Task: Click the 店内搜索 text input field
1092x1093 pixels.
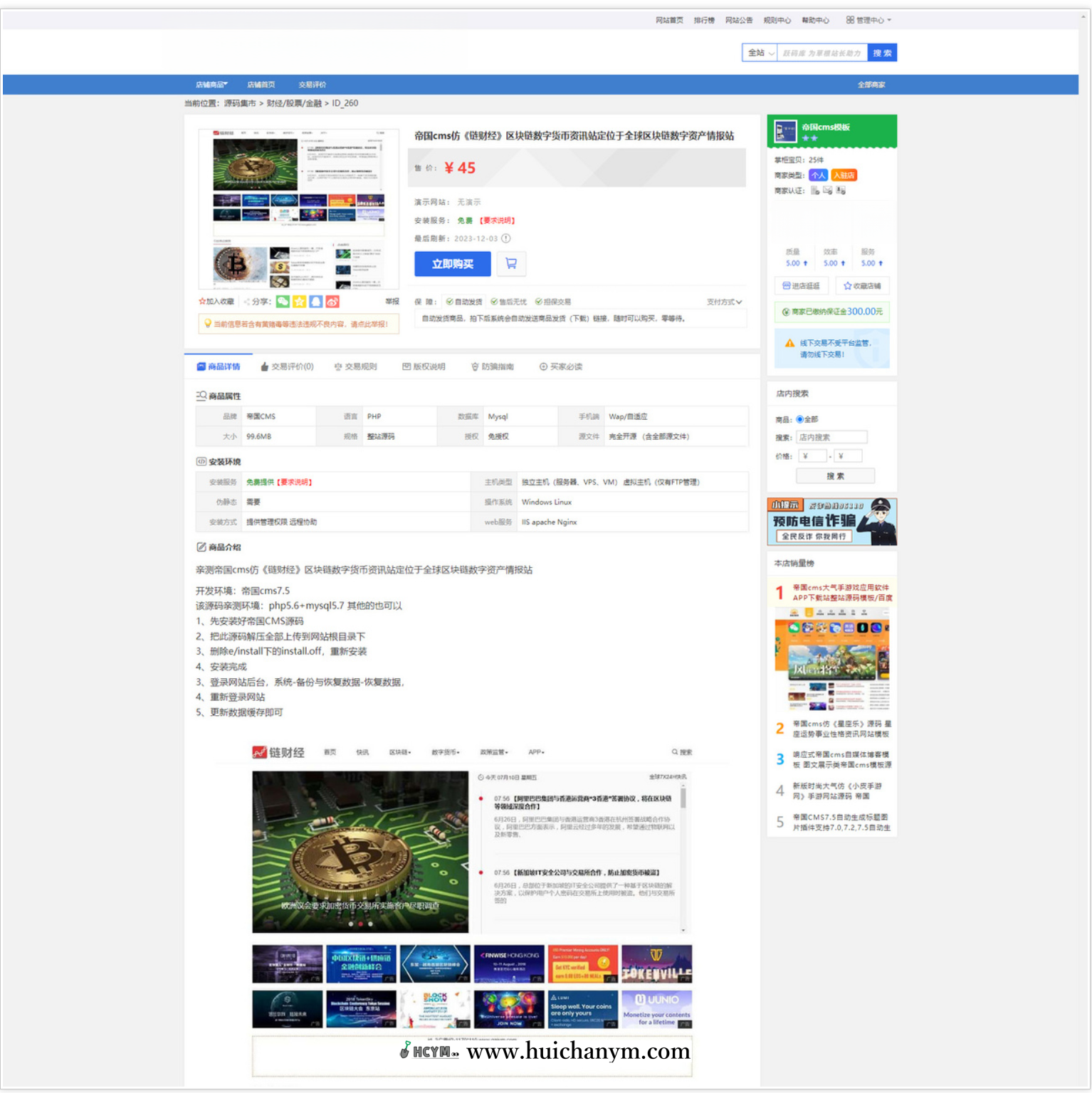Action: [831, 437]
